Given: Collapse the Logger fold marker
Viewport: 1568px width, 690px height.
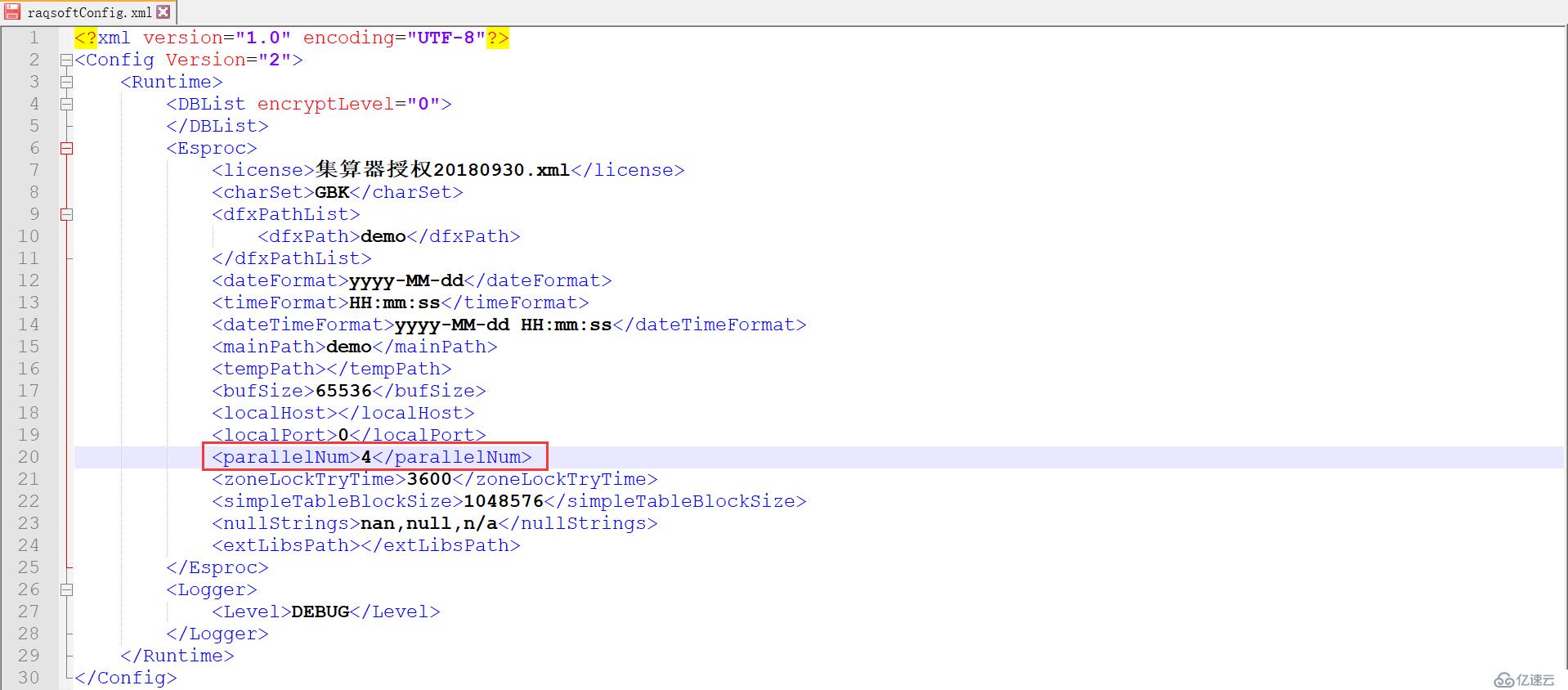Looking at the screenshot, I should point(66,589).
